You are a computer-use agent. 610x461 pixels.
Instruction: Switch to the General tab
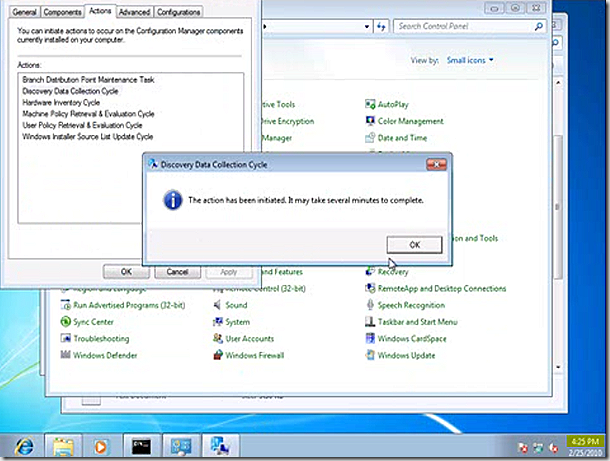point(24,12)
